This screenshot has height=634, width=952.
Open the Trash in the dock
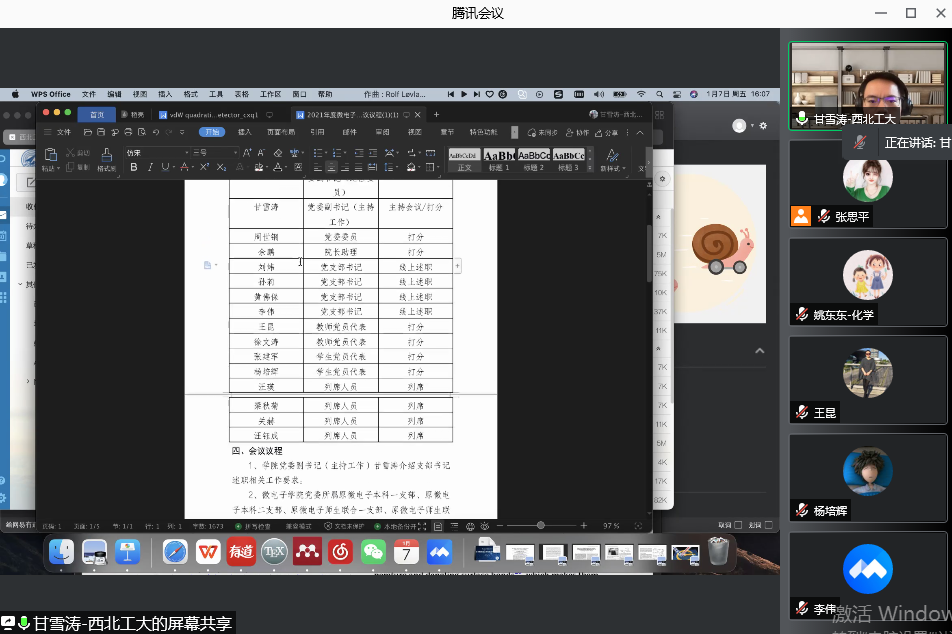[718, 551]
